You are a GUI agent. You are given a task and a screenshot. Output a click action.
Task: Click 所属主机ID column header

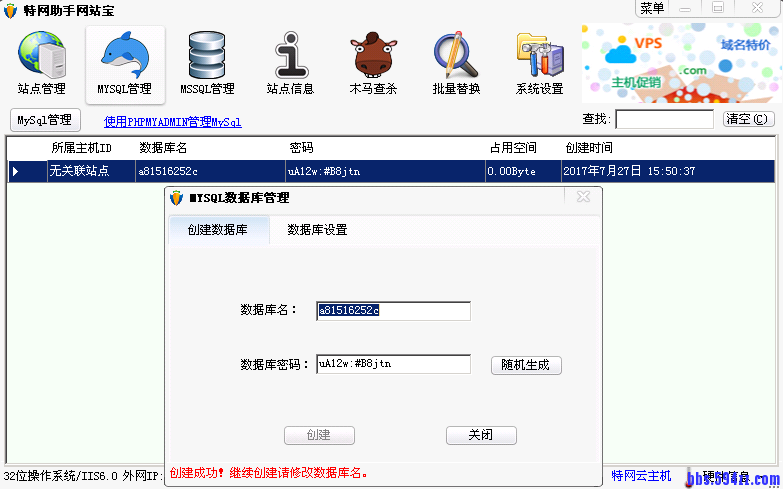[x=81, y=148]
